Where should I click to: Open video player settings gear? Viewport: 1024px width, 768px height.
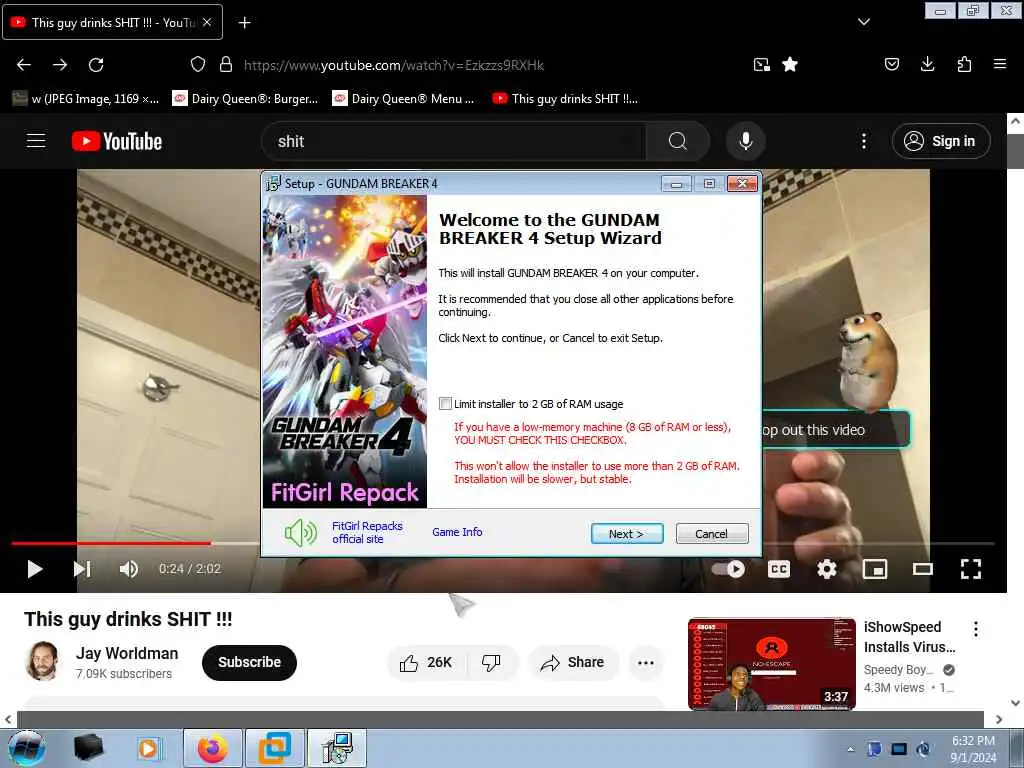coord(827,569)
